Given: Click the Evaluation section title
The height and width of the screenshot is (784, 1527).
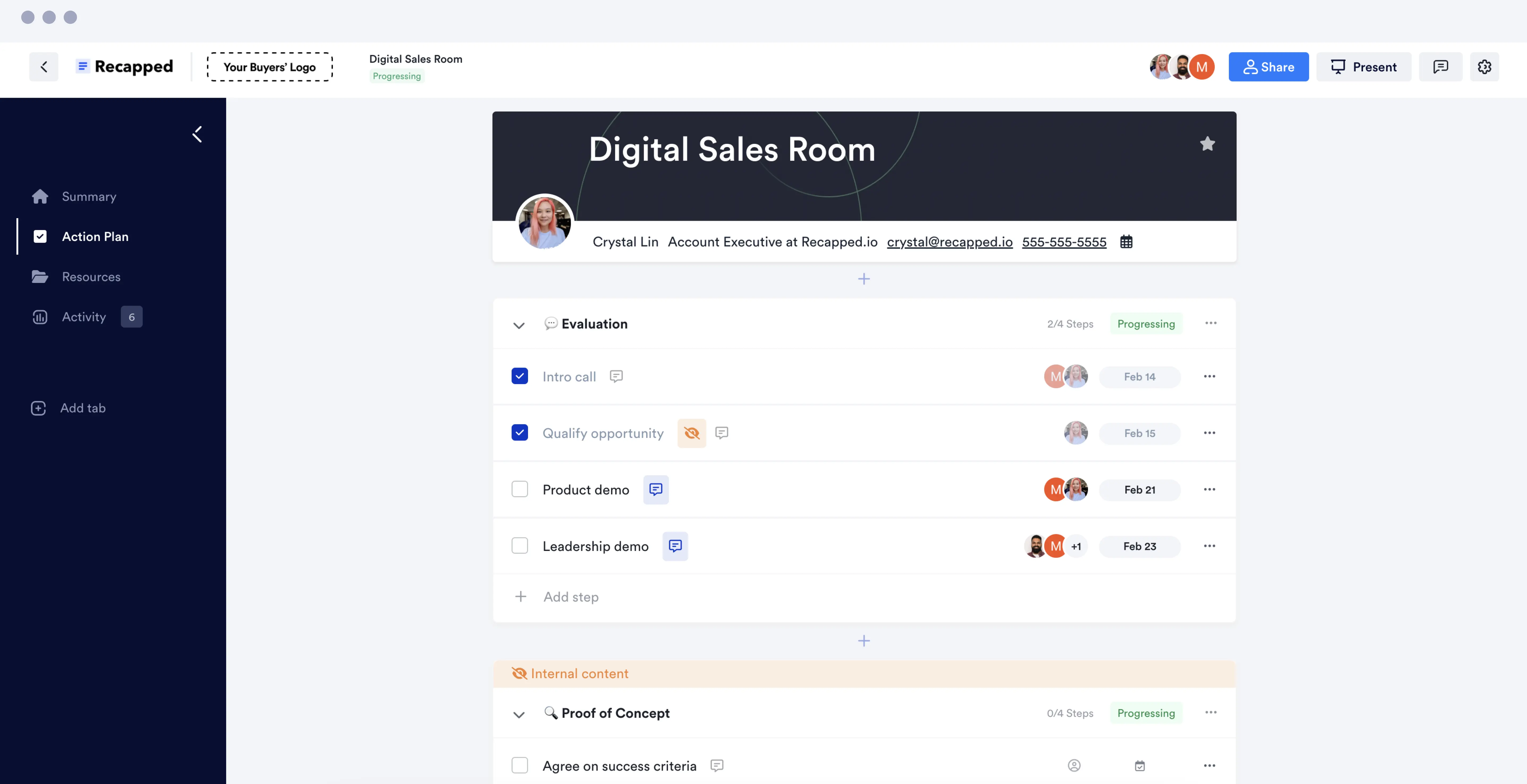Looking at the screenshot, I should 595,324.
